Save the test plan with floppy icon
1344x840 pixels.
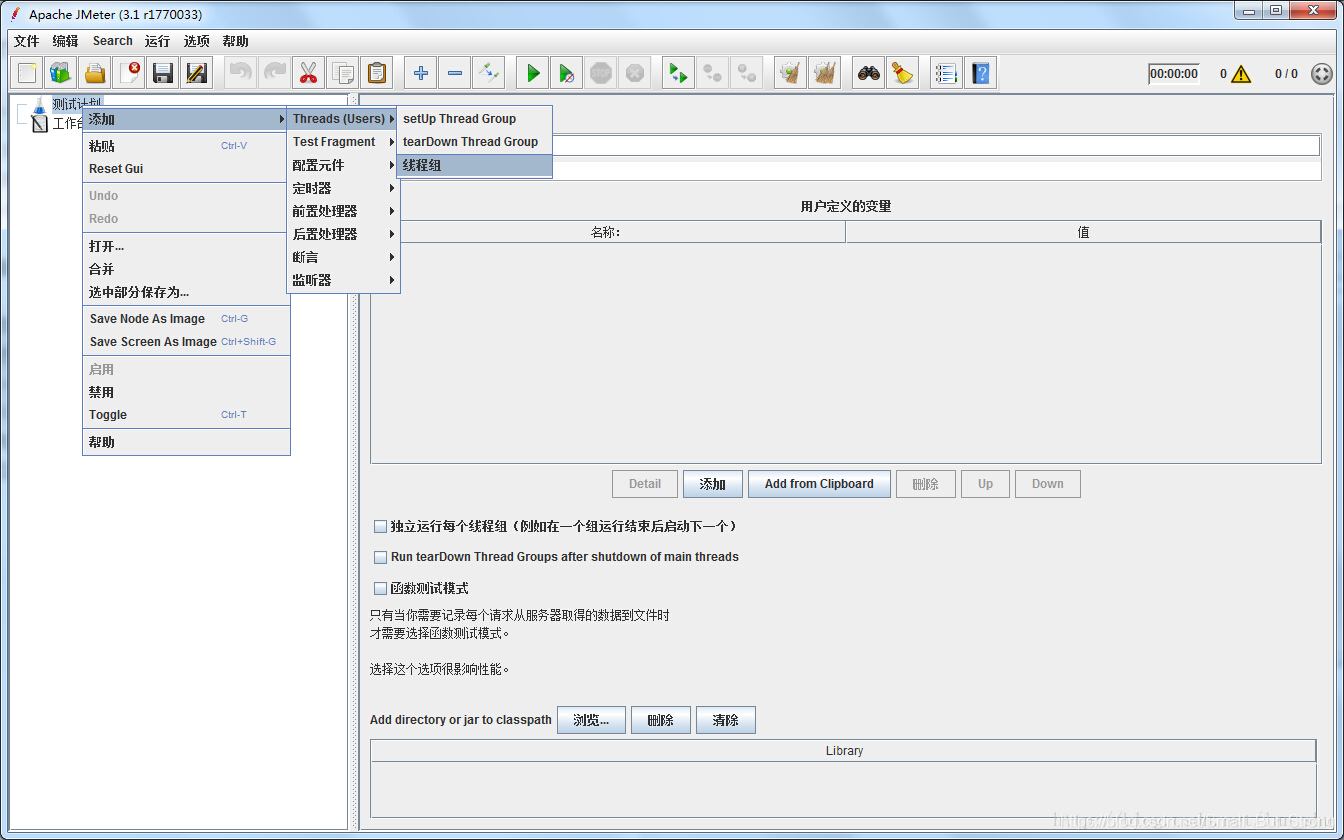163,73
